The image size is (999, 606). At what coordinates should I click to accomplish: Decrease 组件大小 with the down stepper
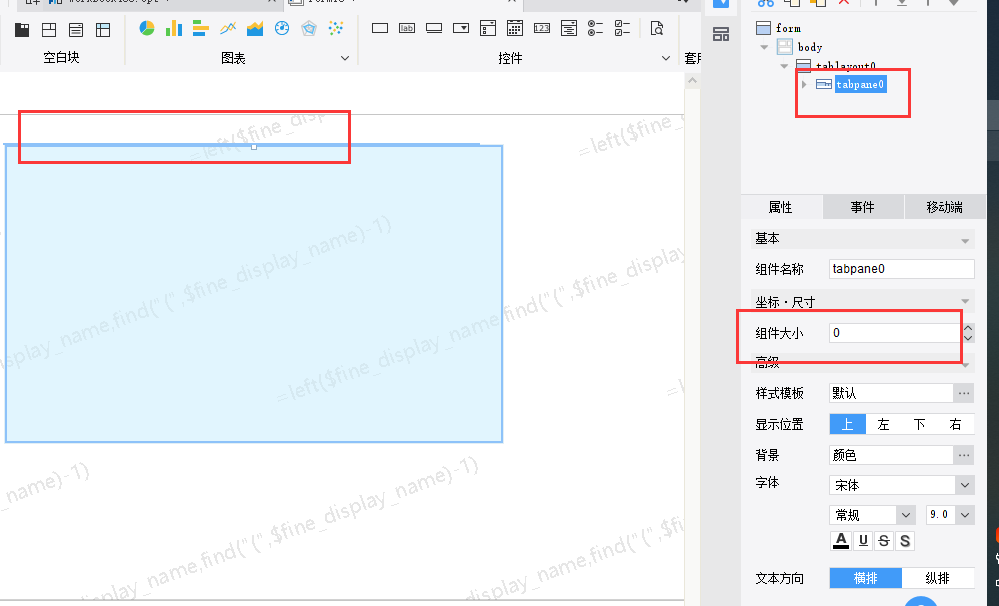pyautogui.click(x=968, y=338)
